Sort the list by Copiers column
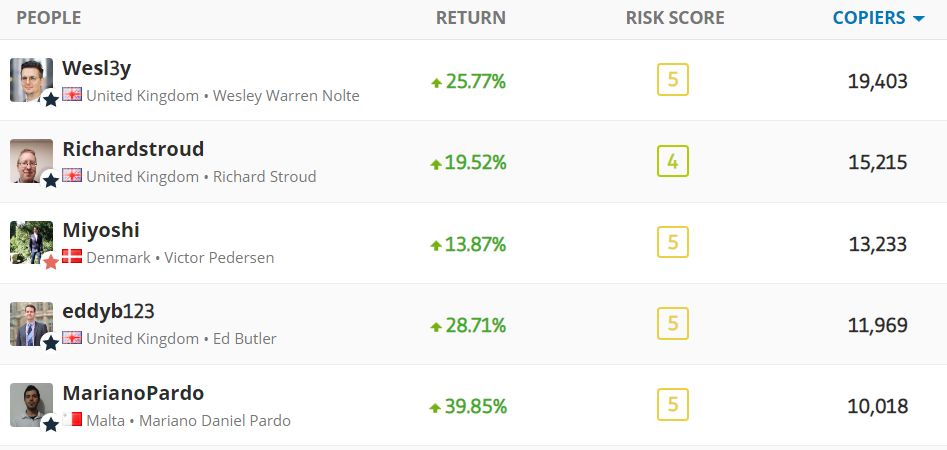Viewport: 947px width, 450px height. tap(868, 18)
